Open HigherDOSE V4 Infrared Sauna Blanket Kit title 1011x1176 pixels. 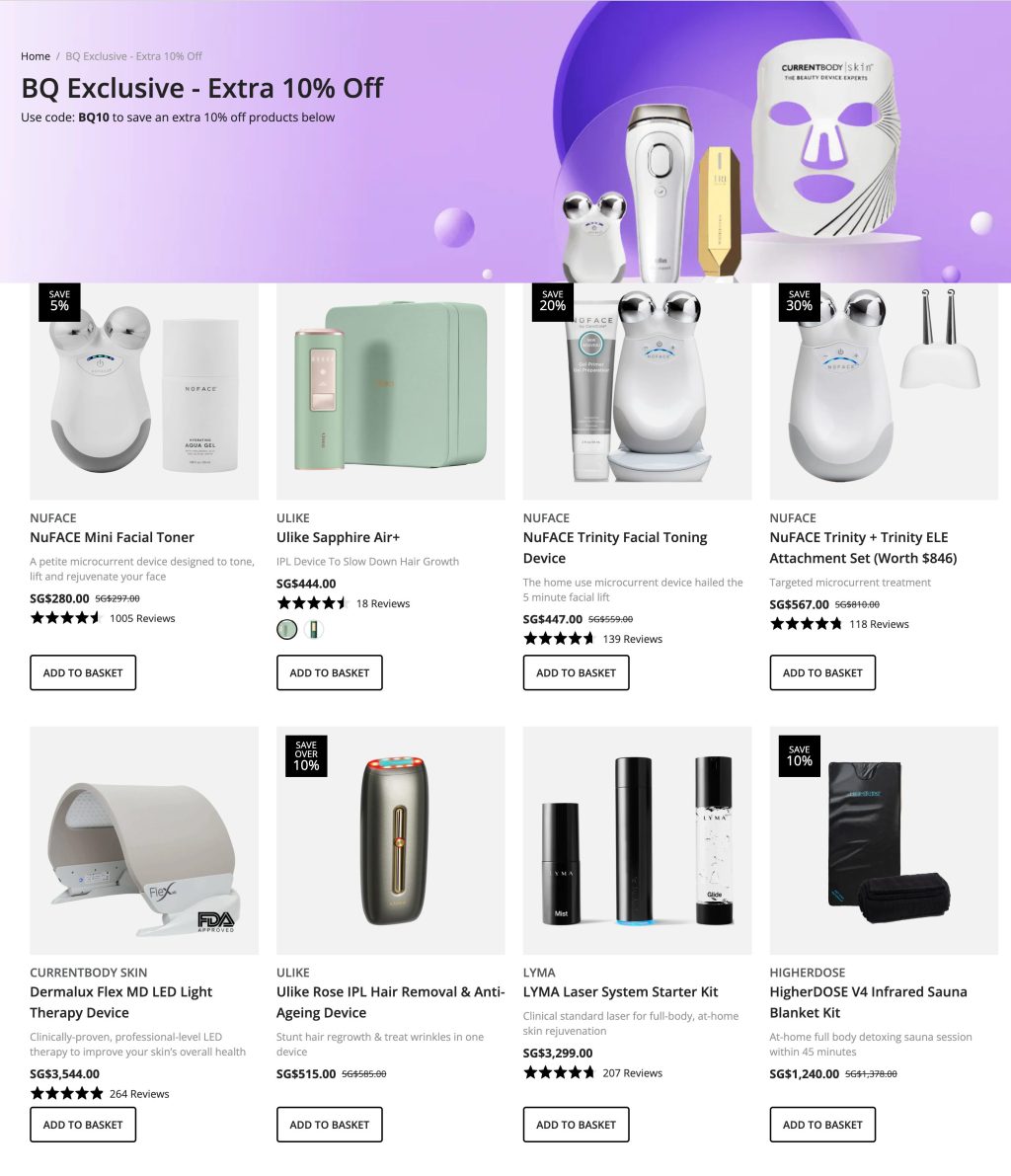coord(868,1002)
